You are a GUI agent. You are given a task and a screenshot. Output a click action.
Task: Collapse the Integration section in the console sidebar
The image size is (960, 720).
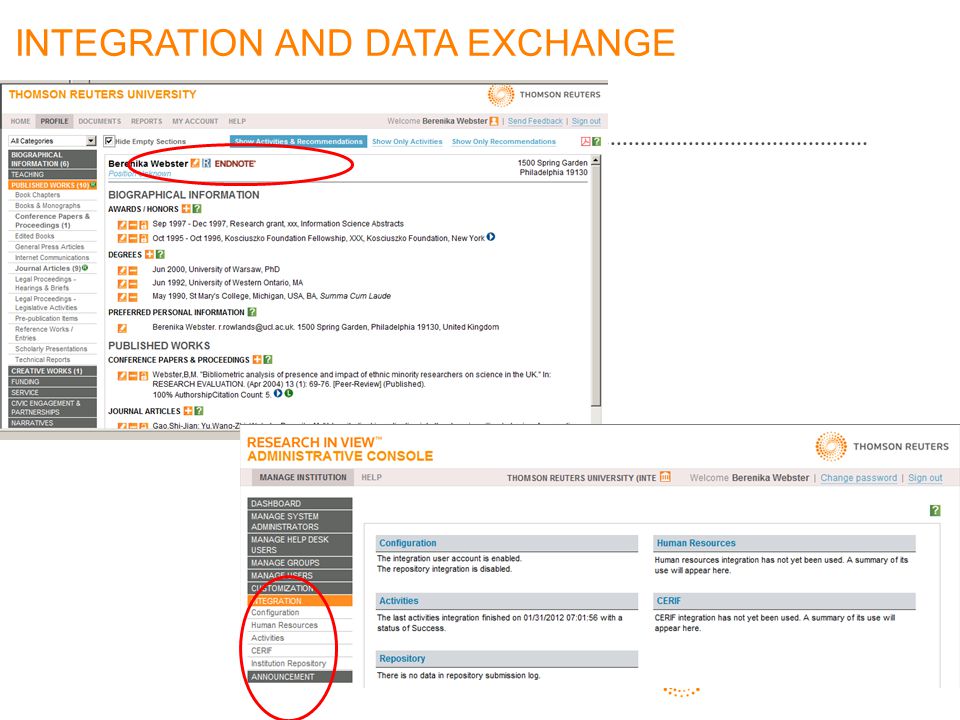(300, 601)
